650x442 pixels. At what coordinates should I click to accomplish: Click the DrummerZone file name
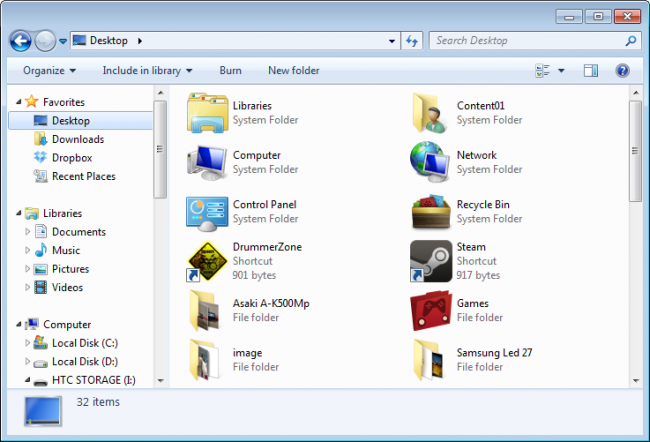pos(267,247)
